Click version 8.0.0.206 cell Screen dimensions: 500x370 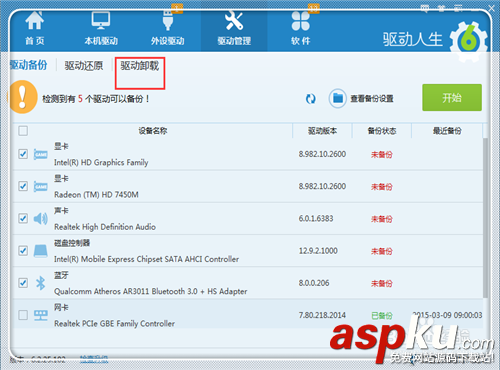(x=314, y=283)
